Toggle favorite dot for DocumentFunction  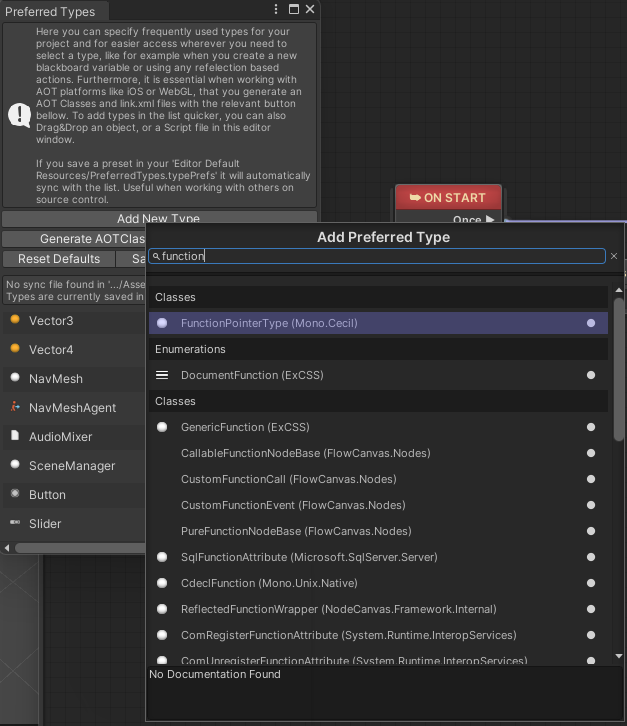tap(591, 375)
